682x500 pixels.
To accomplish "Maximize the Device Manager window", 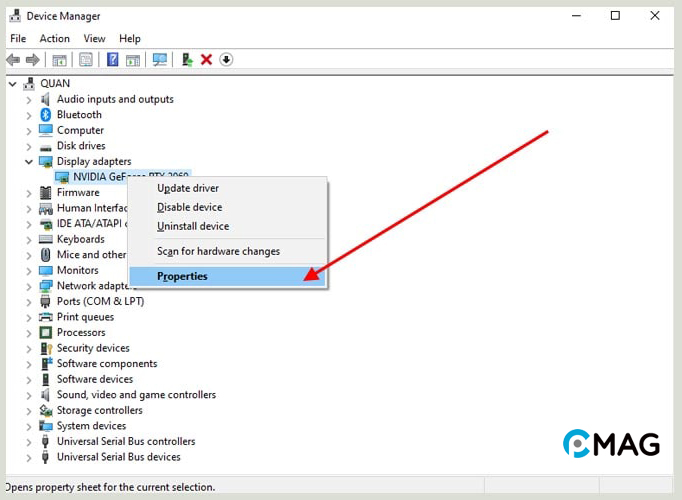I will [x=615, y=16].
